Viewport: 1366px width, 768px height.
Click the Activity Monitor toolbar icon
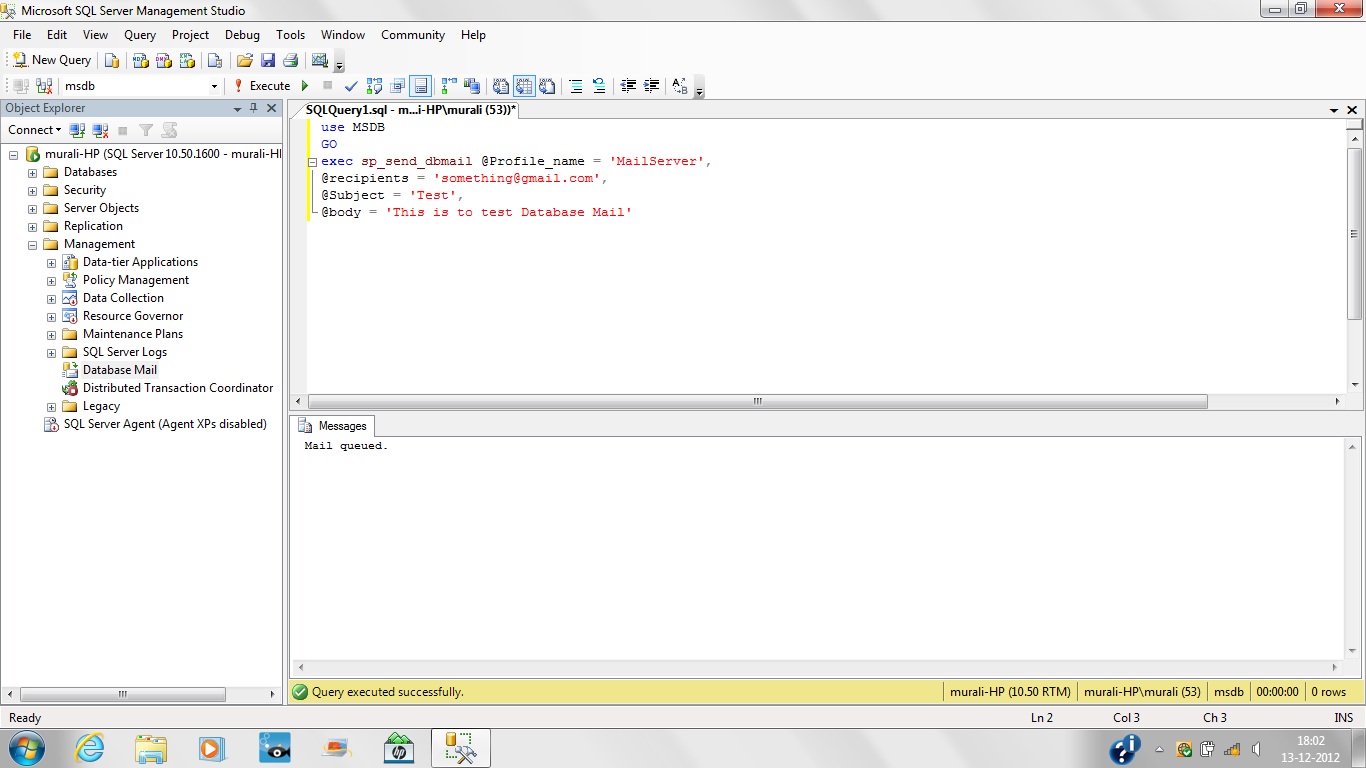pyautogui.click(x=320, y=60)
